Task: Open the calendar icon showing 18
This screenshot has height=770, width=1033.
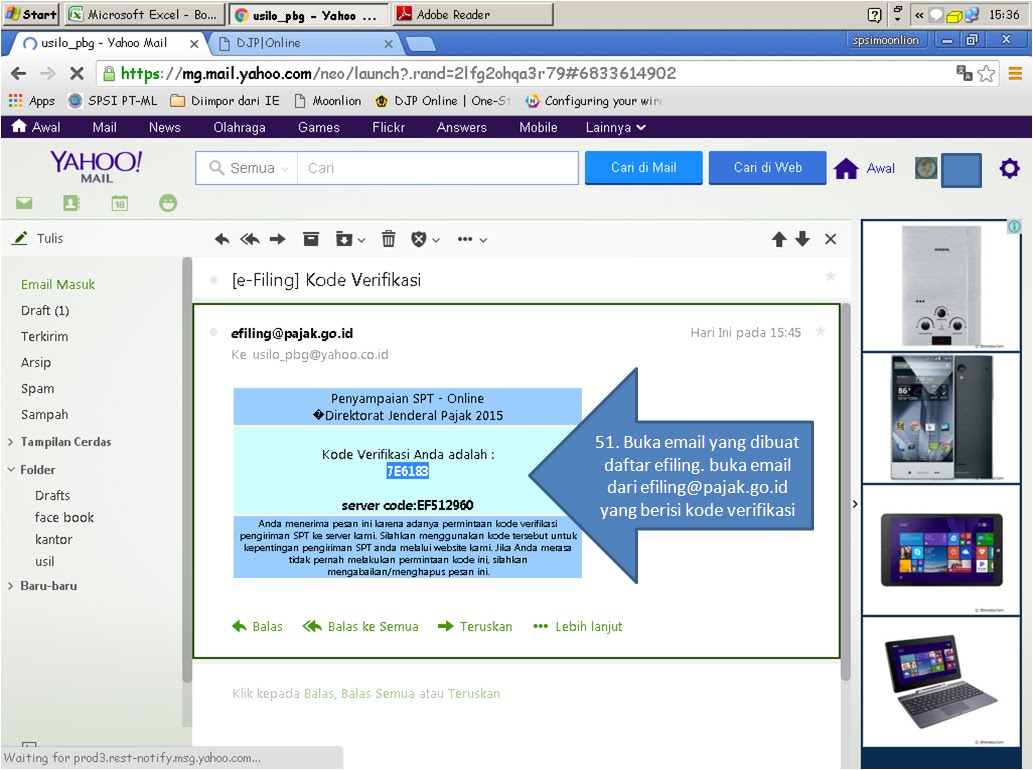Action: pos(119,203)
